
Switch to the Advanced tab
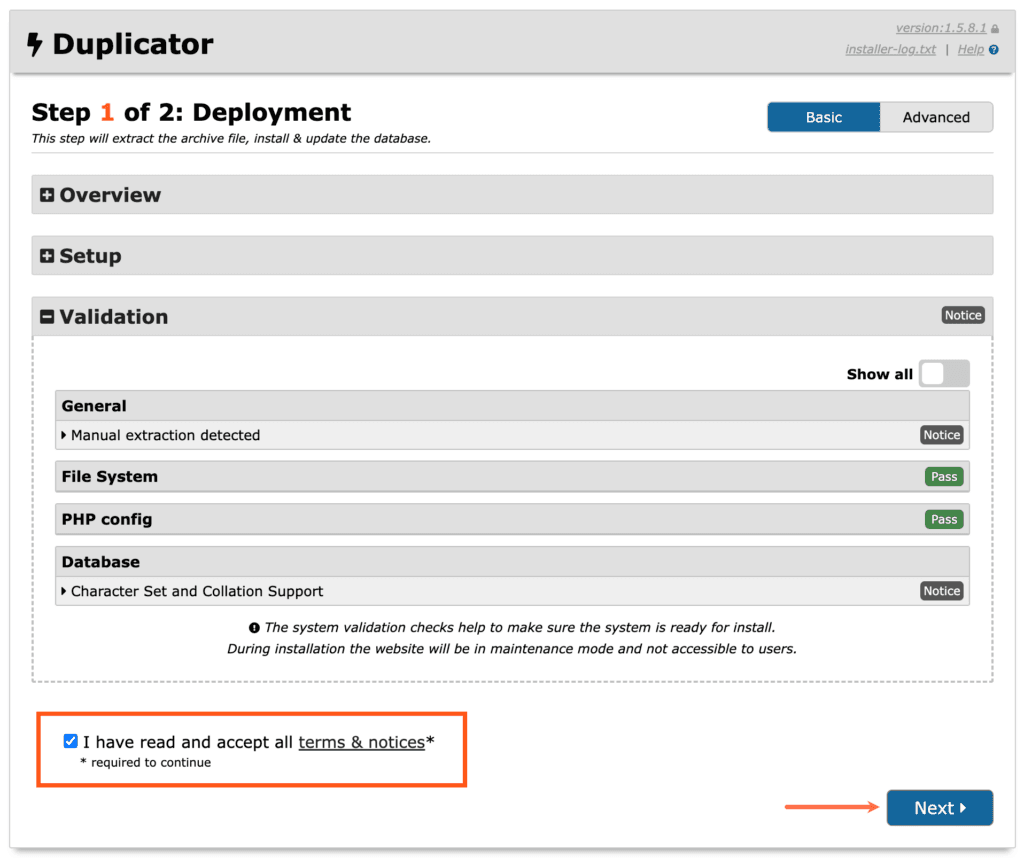[x=935, y=117]
